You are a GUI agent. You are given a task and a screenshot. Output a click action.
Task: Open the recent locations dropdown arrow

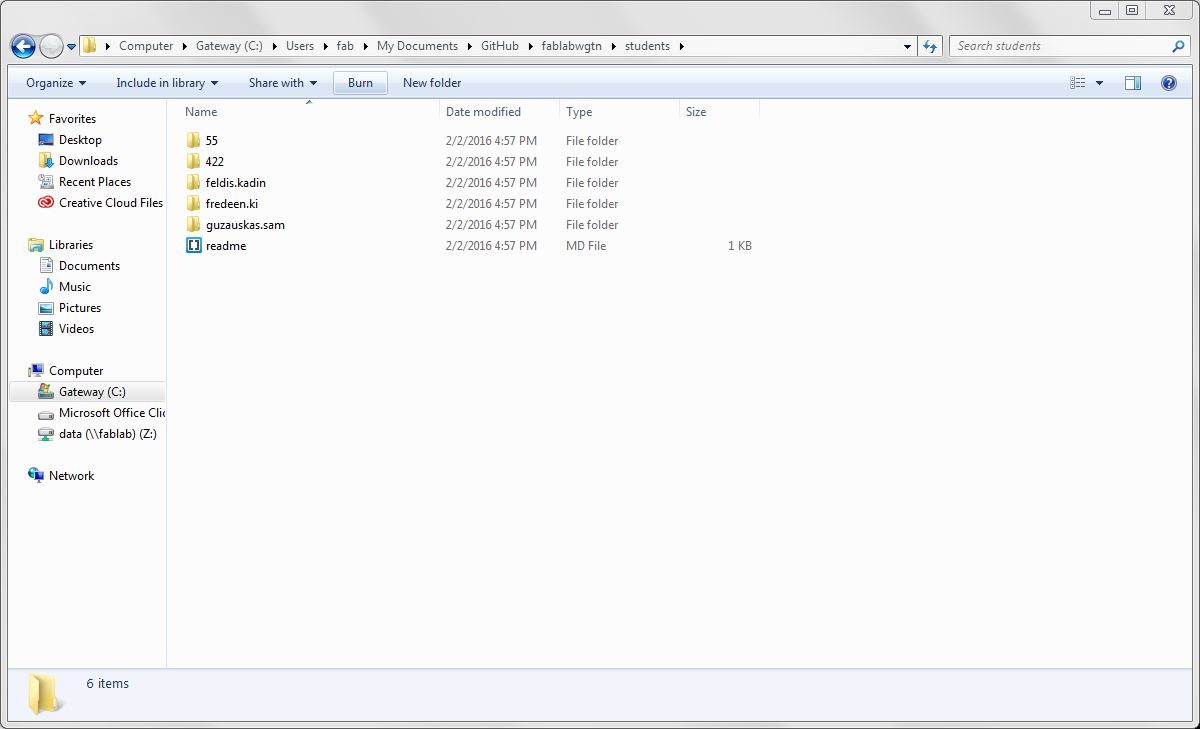tap(71, 47)
